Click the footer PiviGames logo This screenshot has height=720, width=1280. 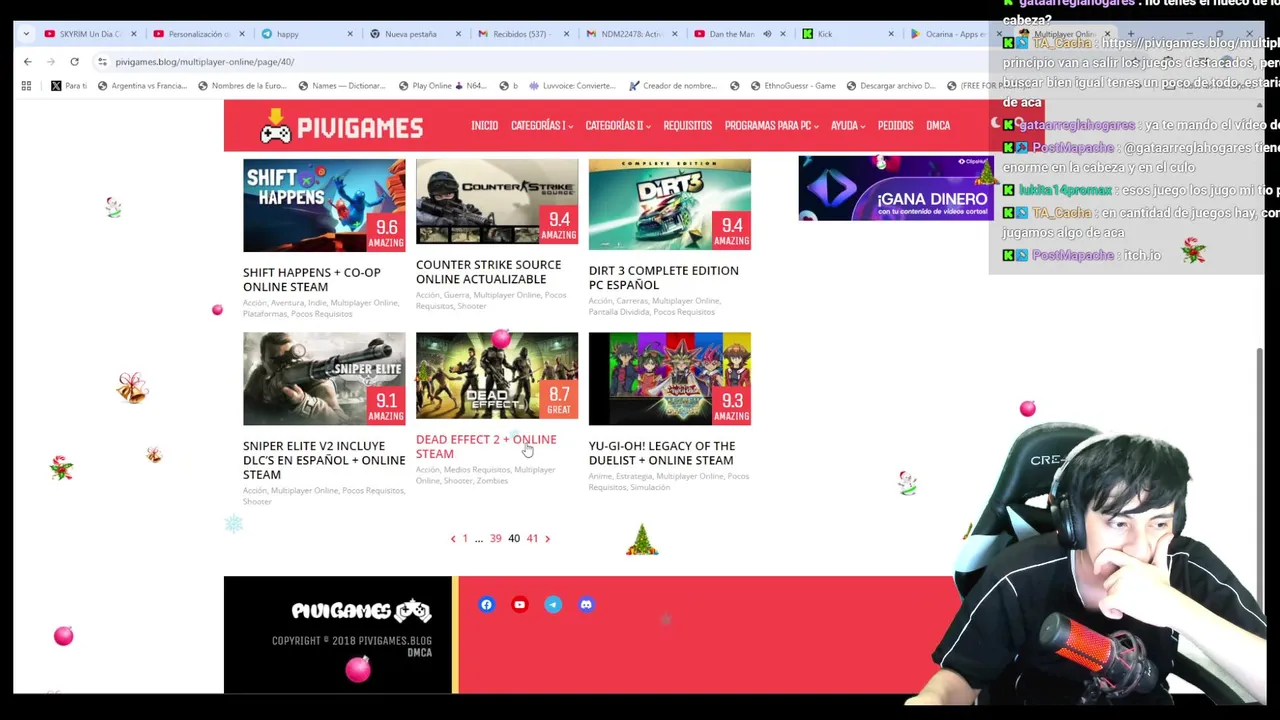tap(361, 611)
